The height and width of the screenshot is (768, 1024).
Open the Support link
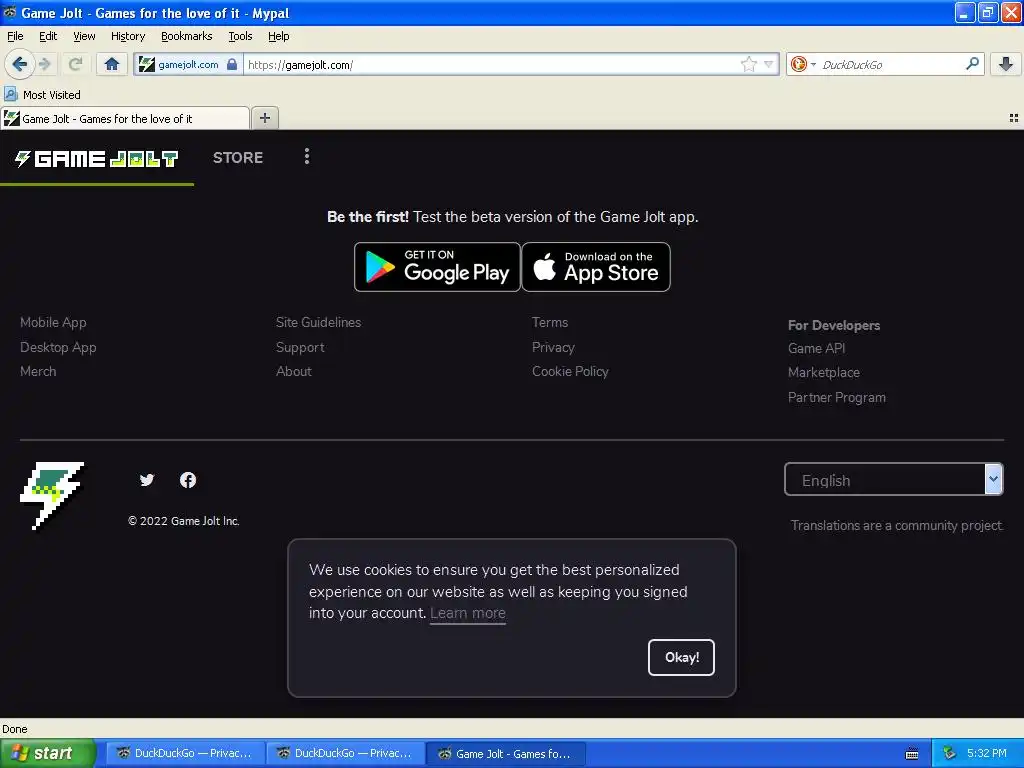(x=300, y=347)
